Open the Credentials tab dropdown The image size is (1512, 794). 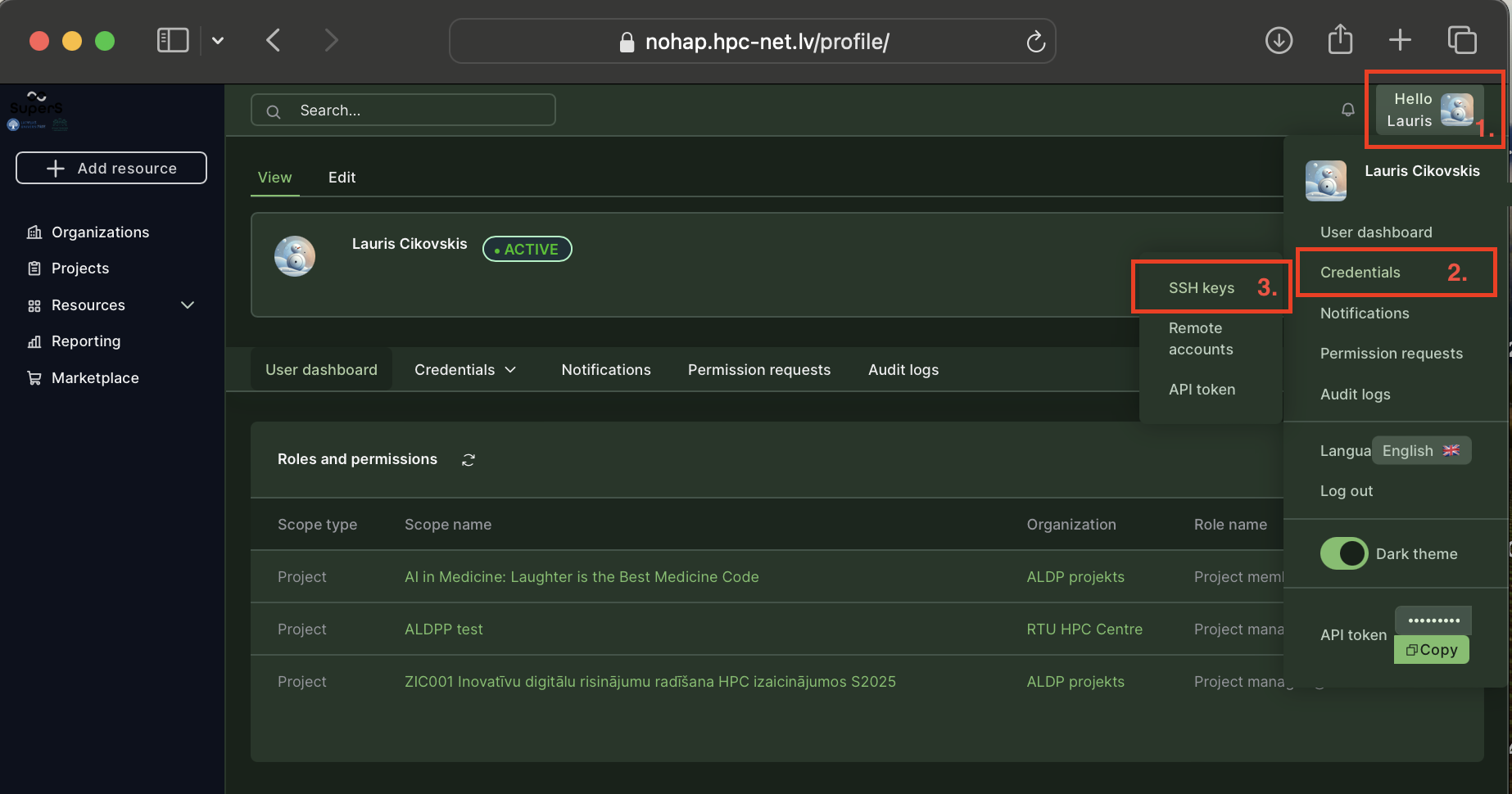465,370
